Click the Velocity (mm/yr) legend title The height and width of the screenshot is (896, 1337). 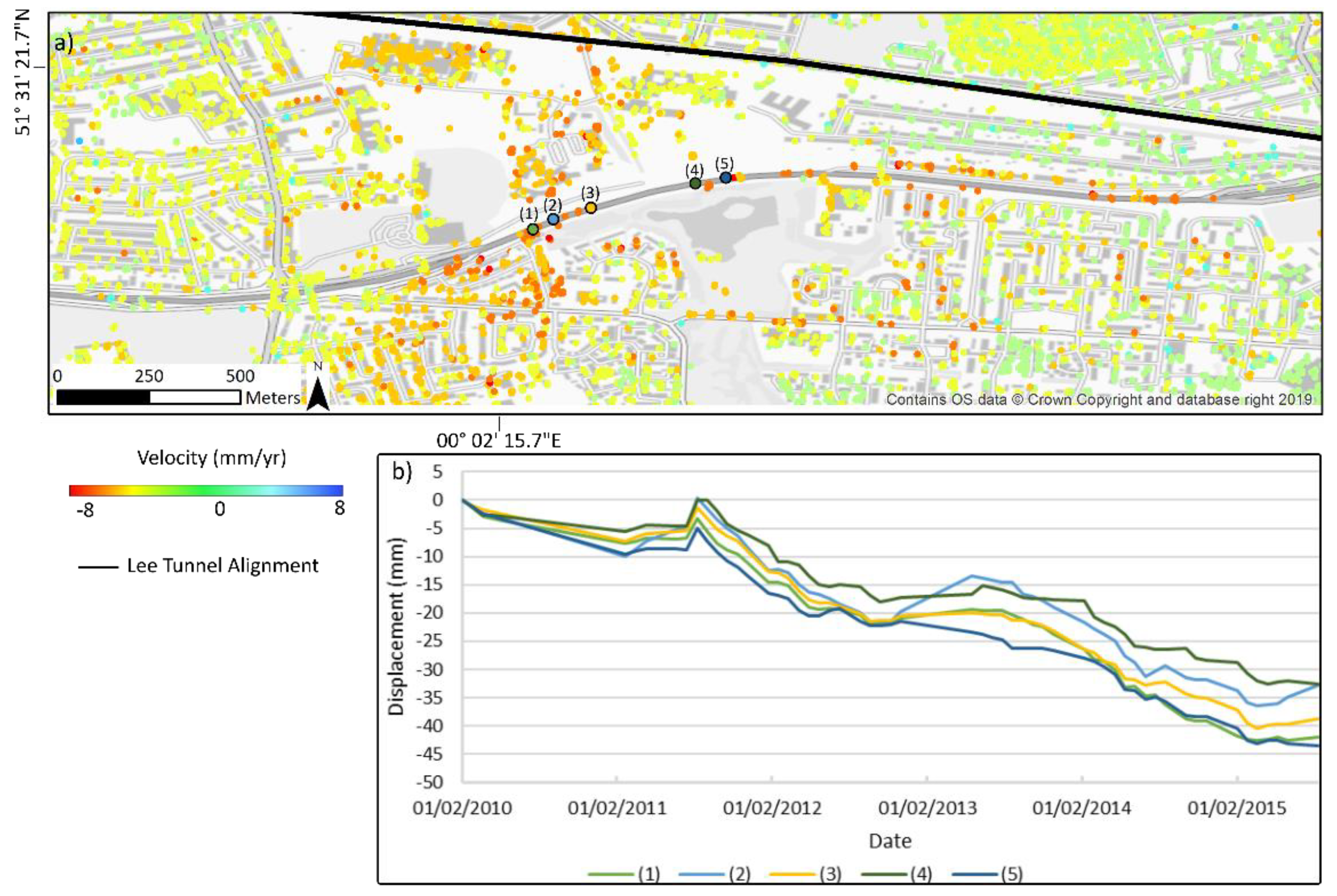coord(212,458)
